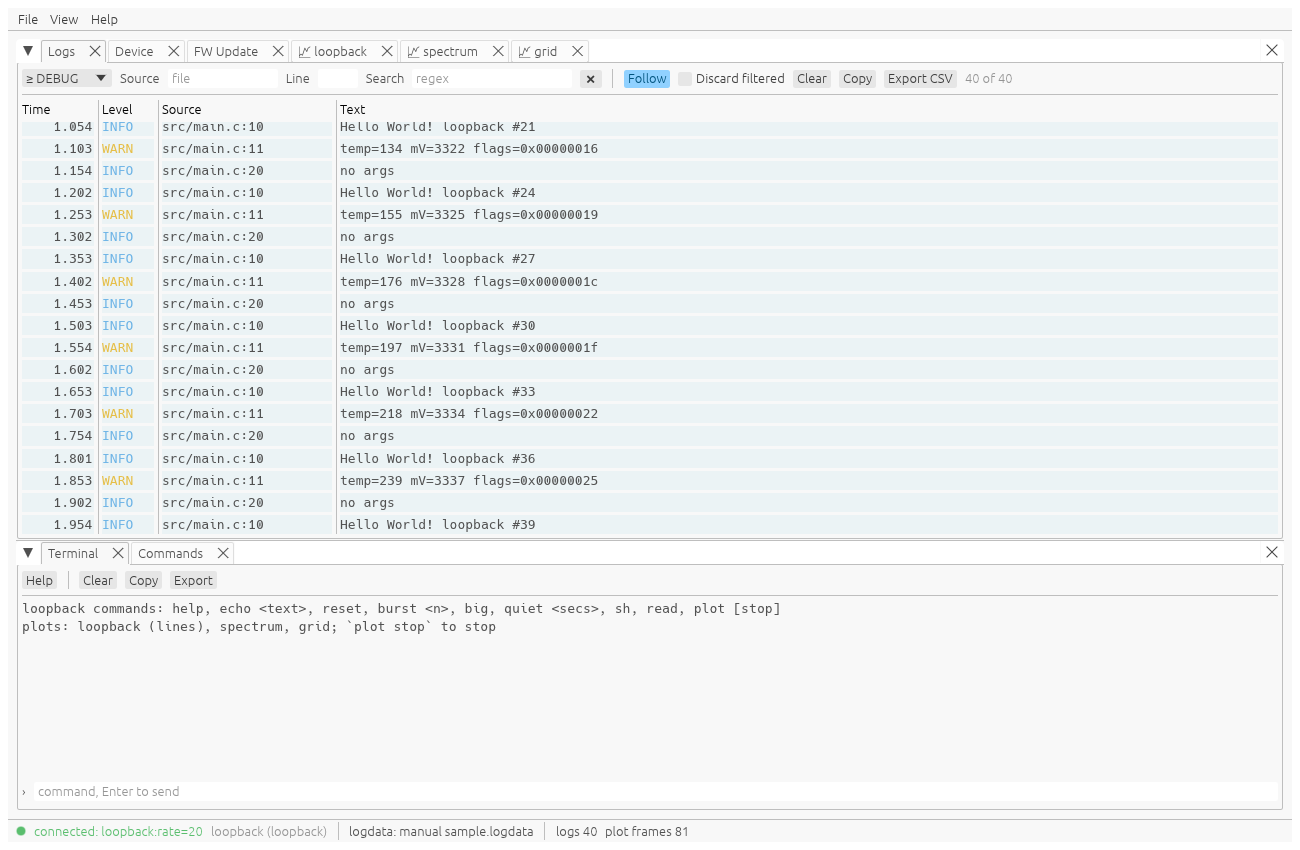This screenshot has height=850, width=1300.
Task: Close the Commands tab
Action: pyautogui.click(x=223, y=553)
